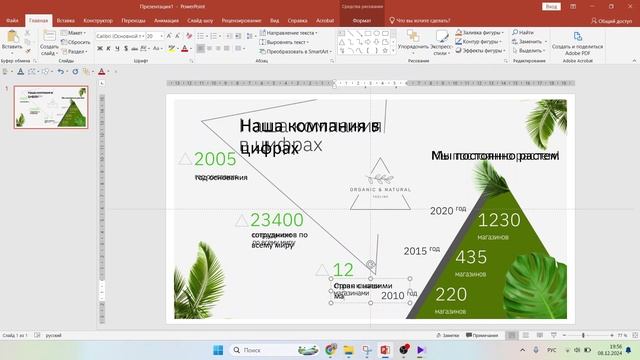The image size is (640, 360).
Task: Switch to the Анимация ribbon tab
Action: click(166, 20)
